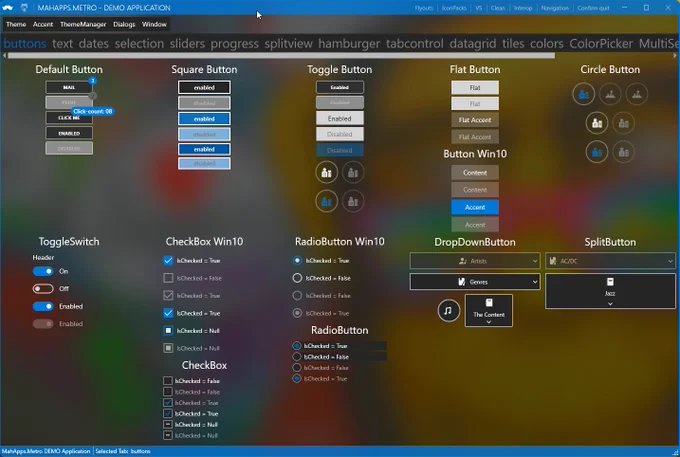Screen dimensions: 680x457
Task: Click the person icon in the Artists dropdown
Action: click(x=463, y=261)
